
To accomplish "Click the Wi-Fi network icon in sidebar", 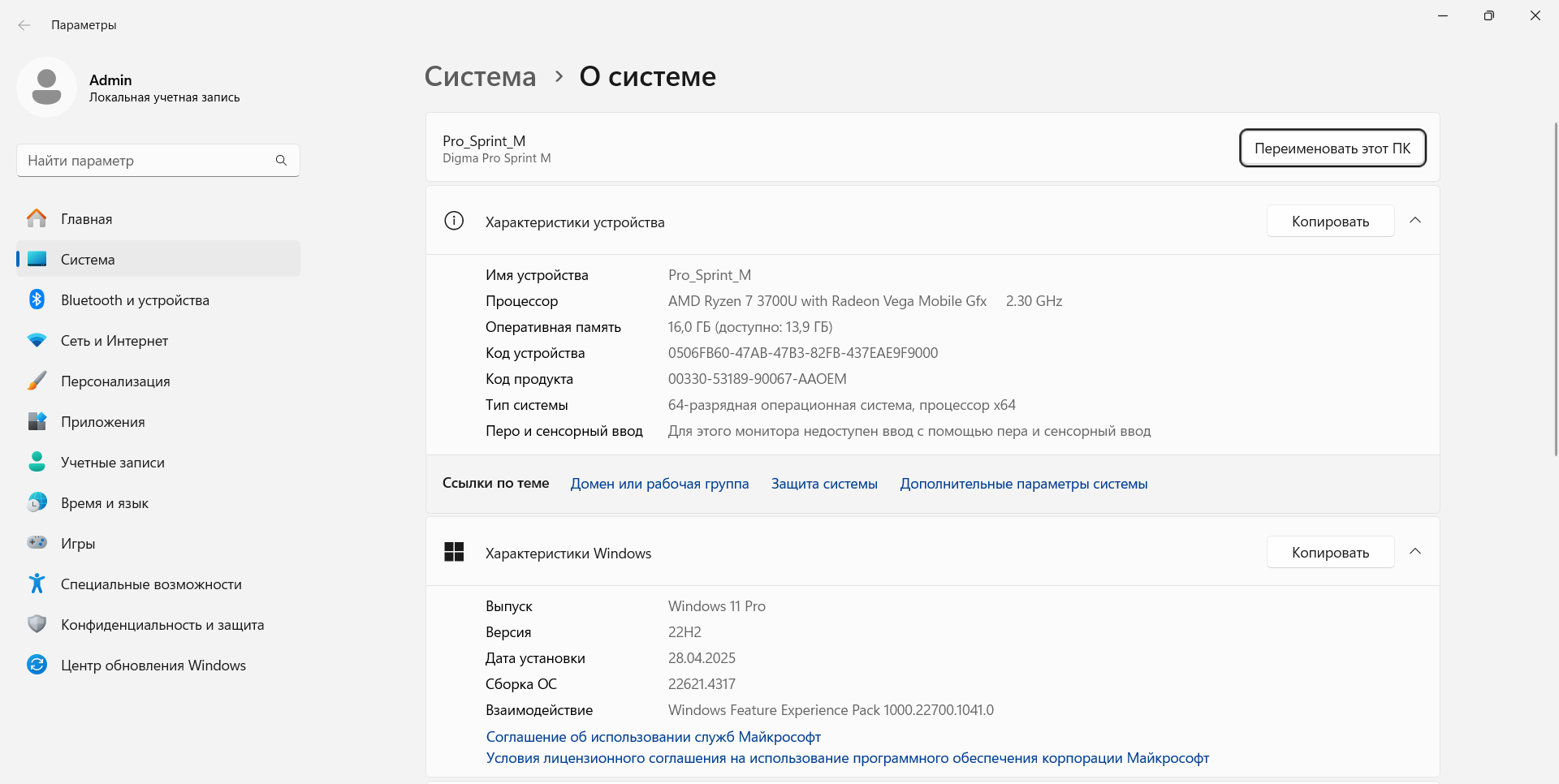I will (37, 340).
